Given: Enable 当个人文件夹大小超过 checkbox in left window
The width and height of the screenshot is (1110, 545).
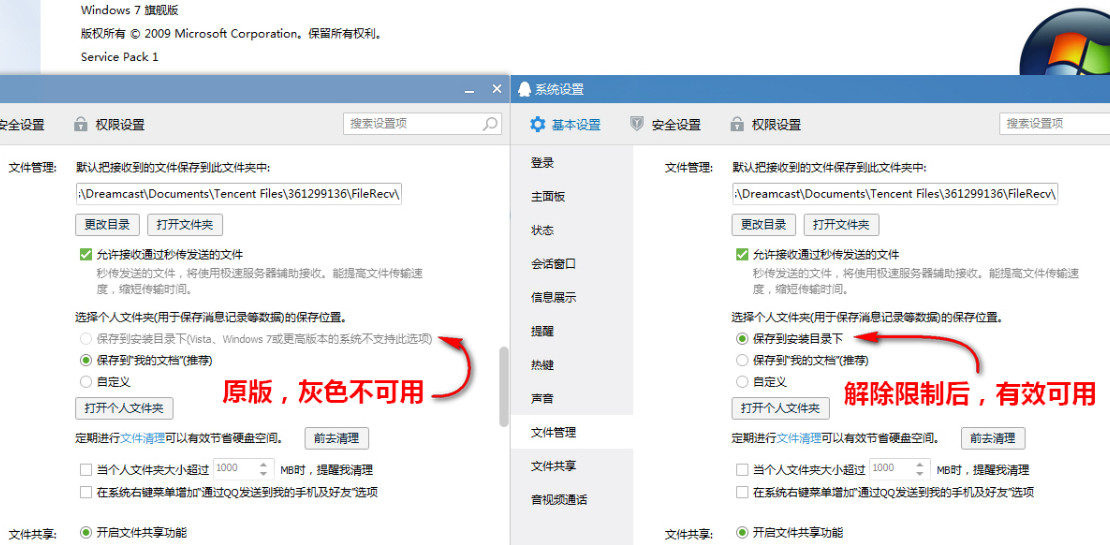Looking at the screenshot, I should (x=86, y=469).
